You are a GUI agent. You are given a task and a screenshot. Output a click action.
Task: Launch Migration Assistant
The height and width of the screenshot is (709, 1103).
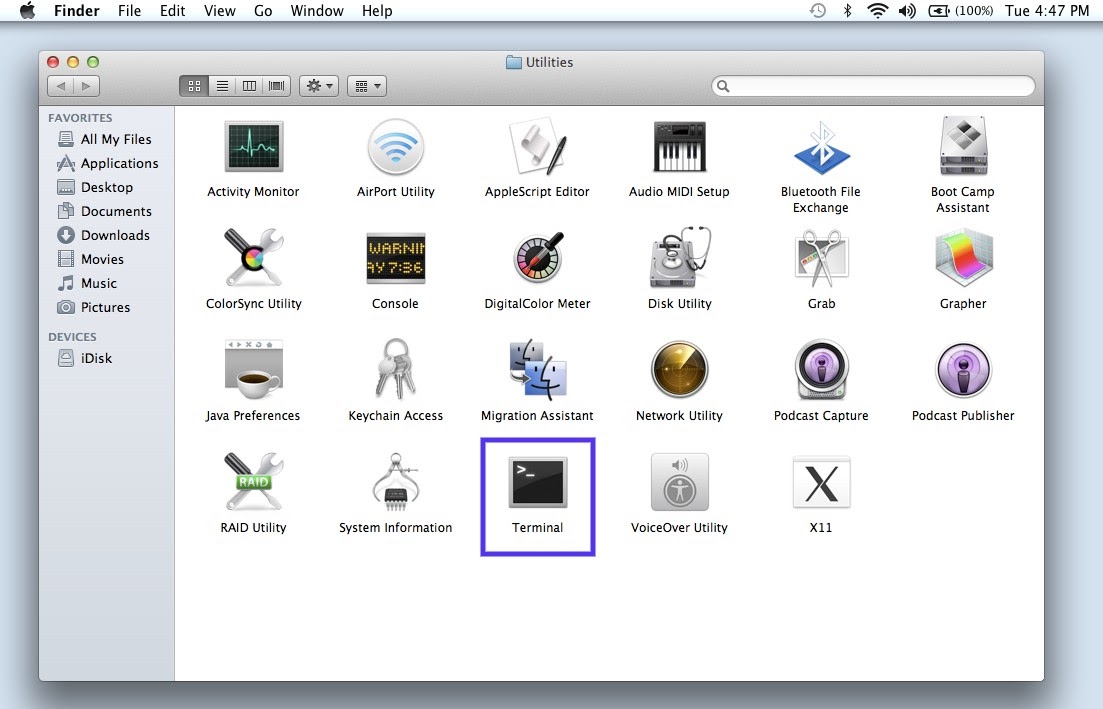(x=537, y=369)
